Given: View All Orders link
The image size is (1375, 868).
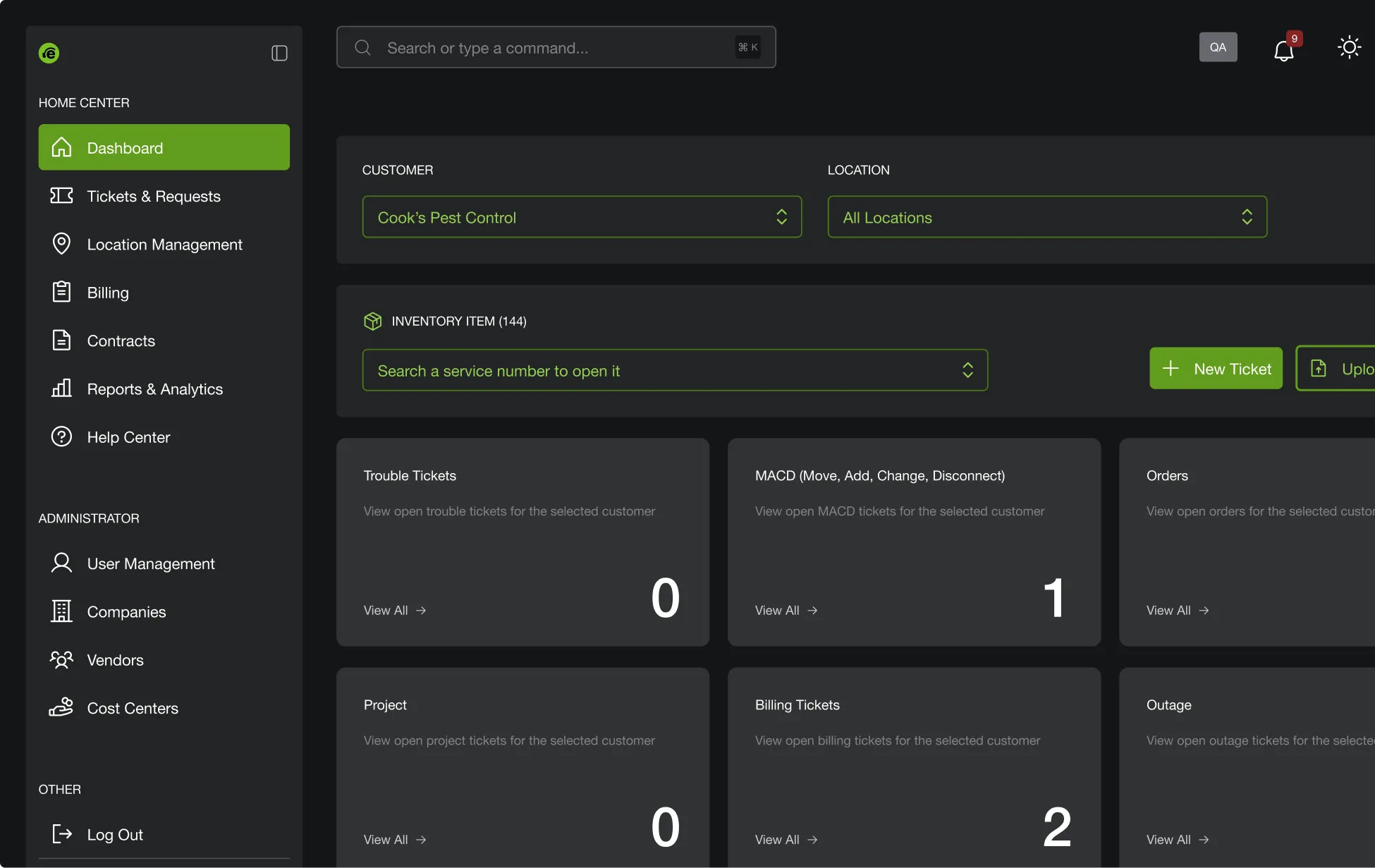Looking at the screenshot, I should coord(1178,610).
